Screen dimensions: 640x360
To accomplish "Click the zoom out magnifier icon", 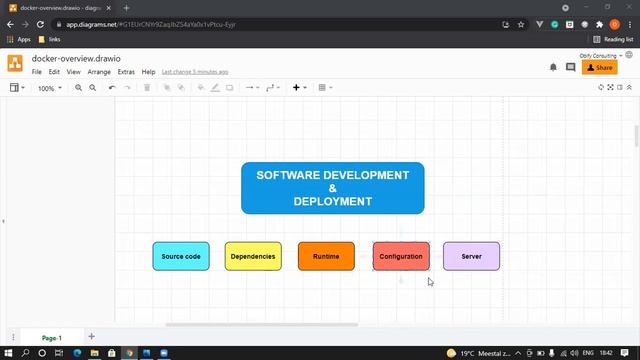I will (93, 88).
